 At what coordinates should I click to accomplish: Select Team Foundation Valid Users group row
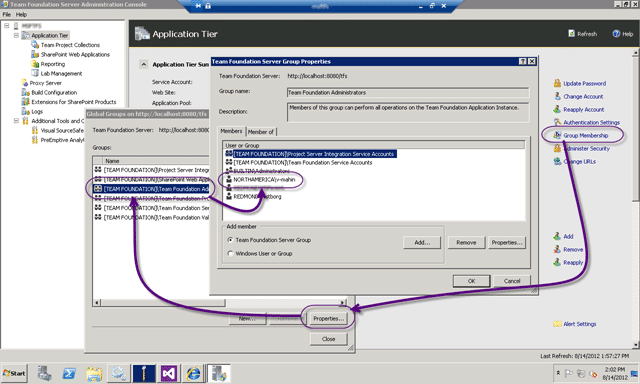(151, 218)
